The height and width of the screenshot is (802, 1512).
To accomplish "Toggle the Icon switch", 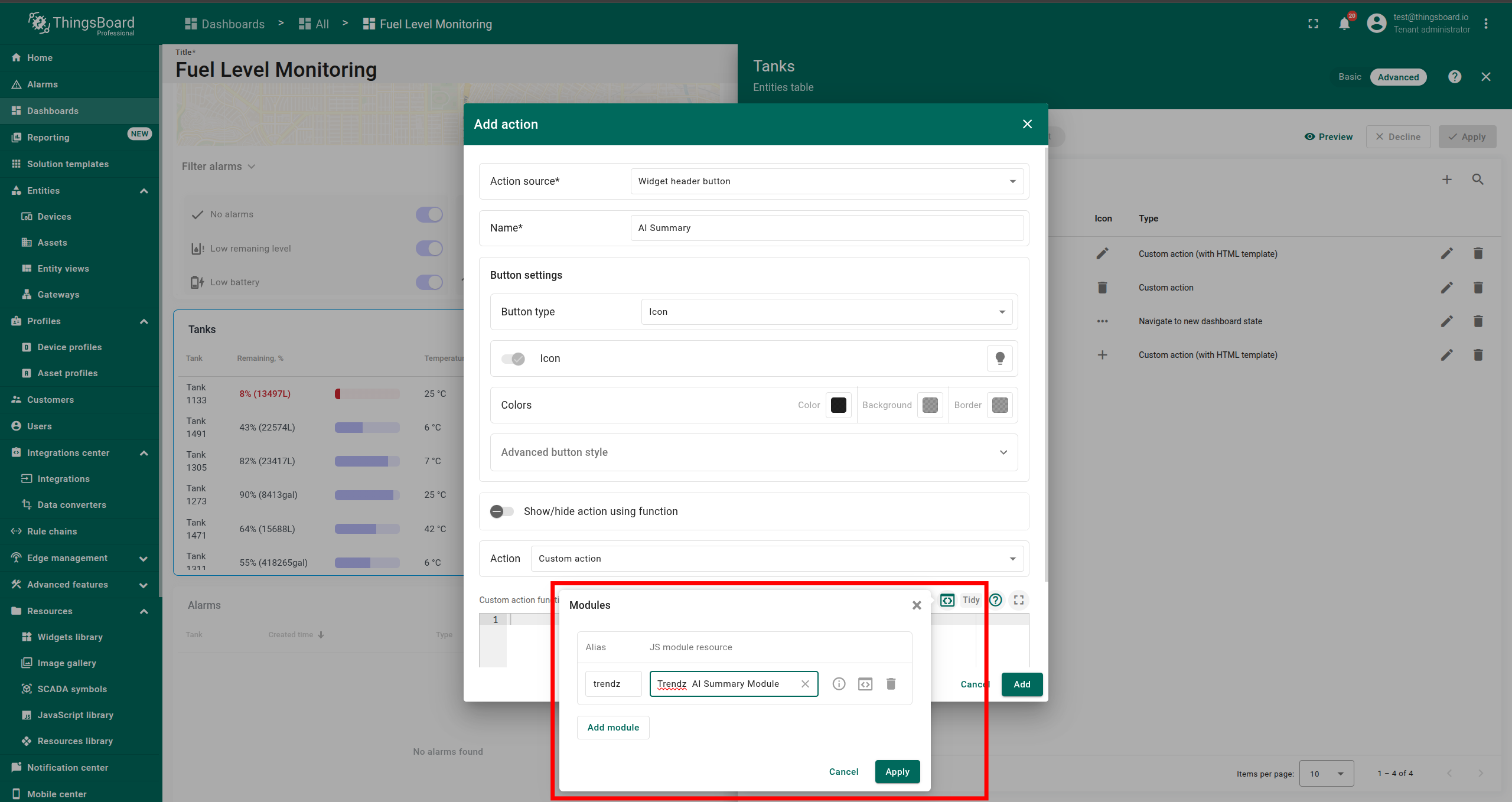I will [513, 358].
